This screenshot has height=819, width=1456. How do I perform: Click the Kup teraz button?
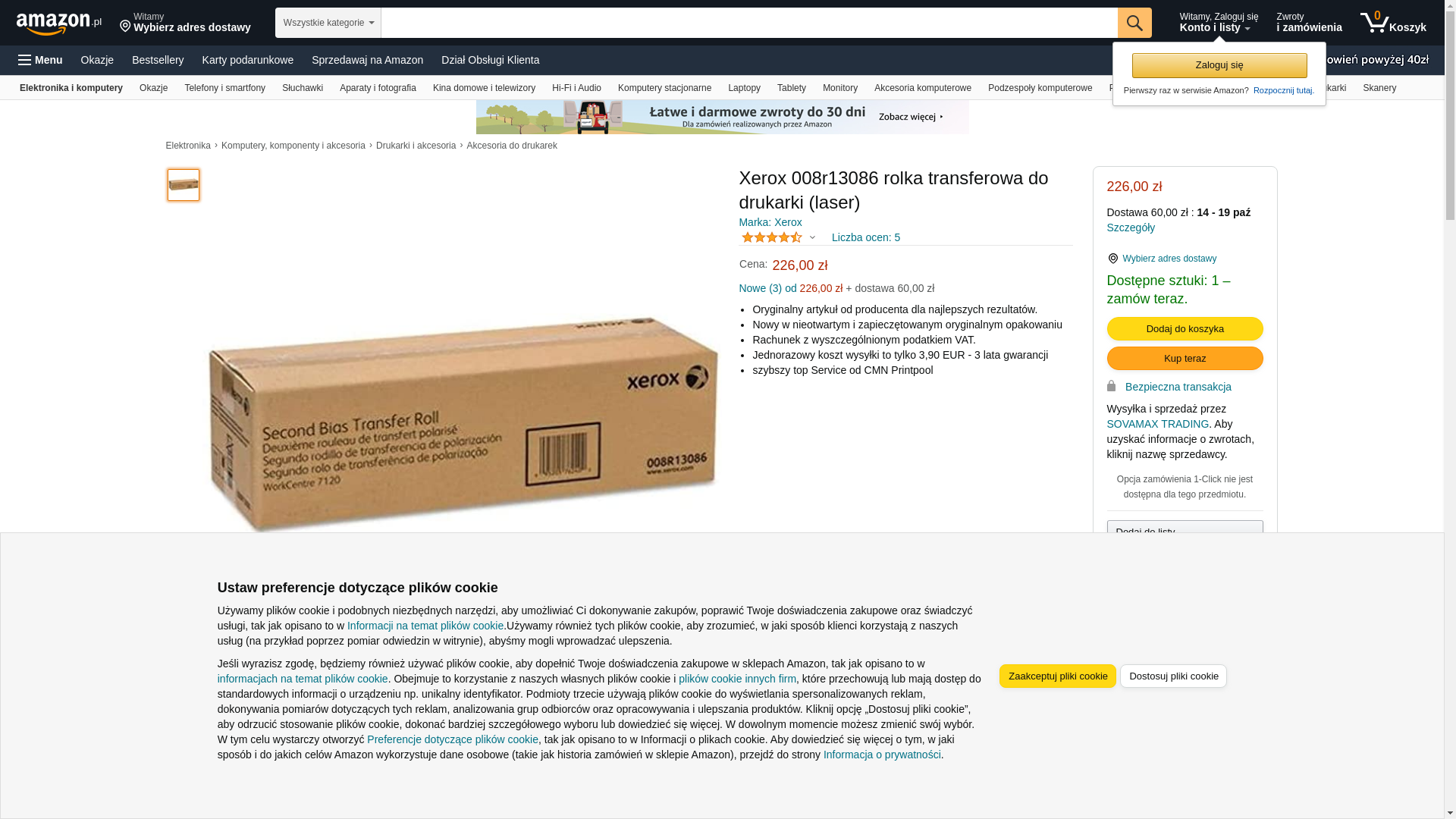(1185, 358)
